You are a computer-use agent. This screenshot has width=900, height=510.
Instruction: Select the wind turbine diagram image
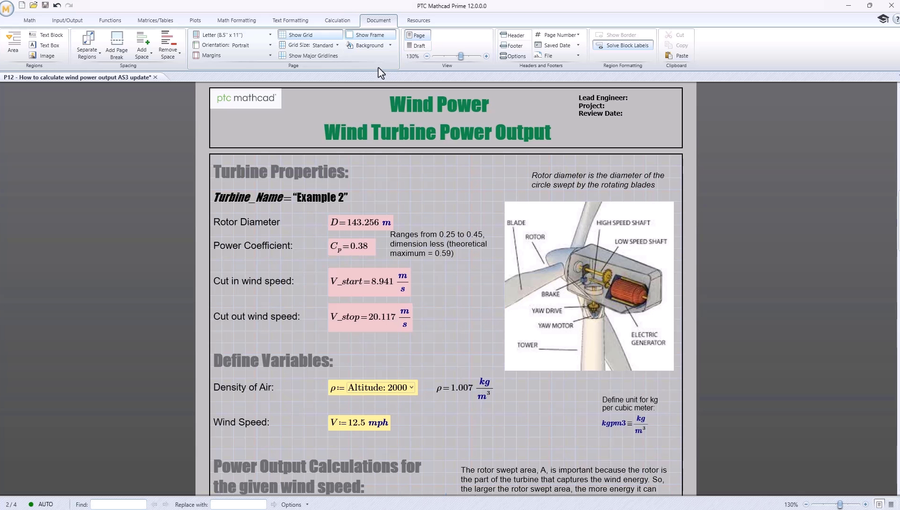coord(589,286)
